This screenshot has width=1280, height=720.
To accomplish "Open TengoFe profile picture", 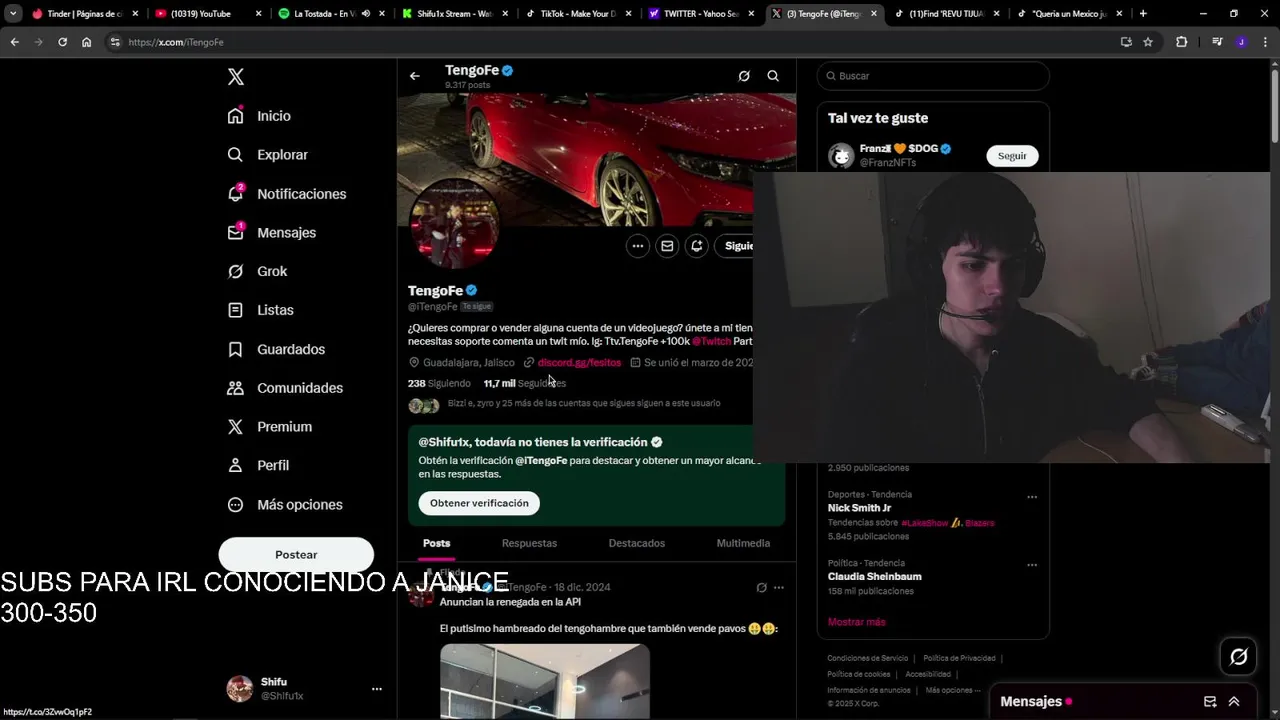I will tap(455, 223).
